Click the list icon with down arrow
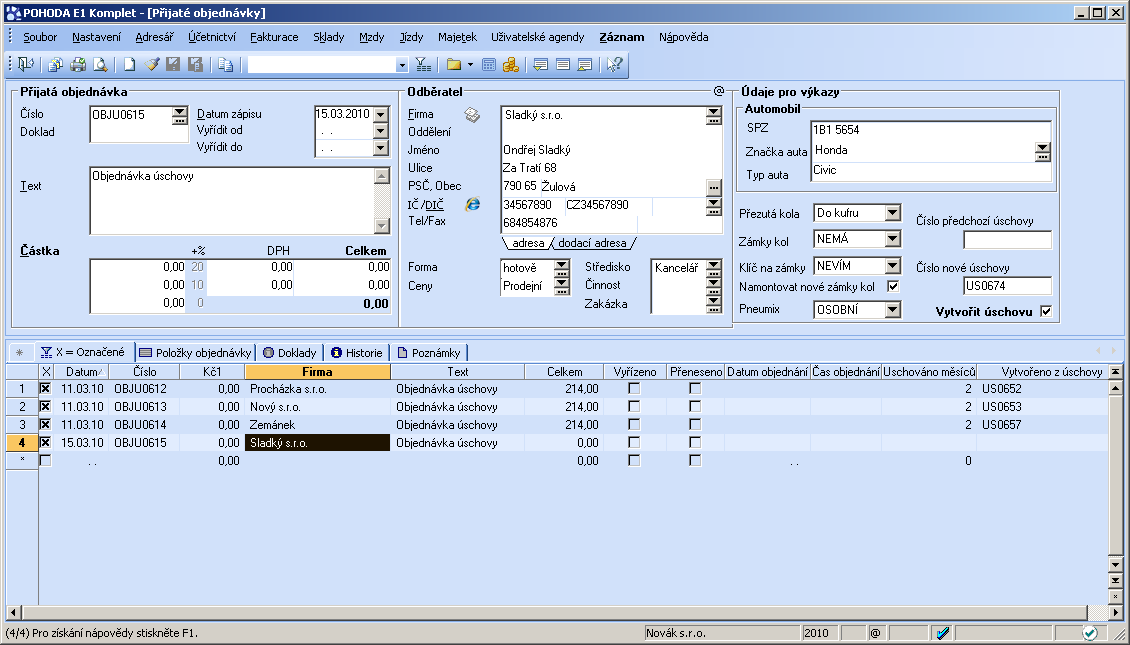 click(x=540, y=65)
